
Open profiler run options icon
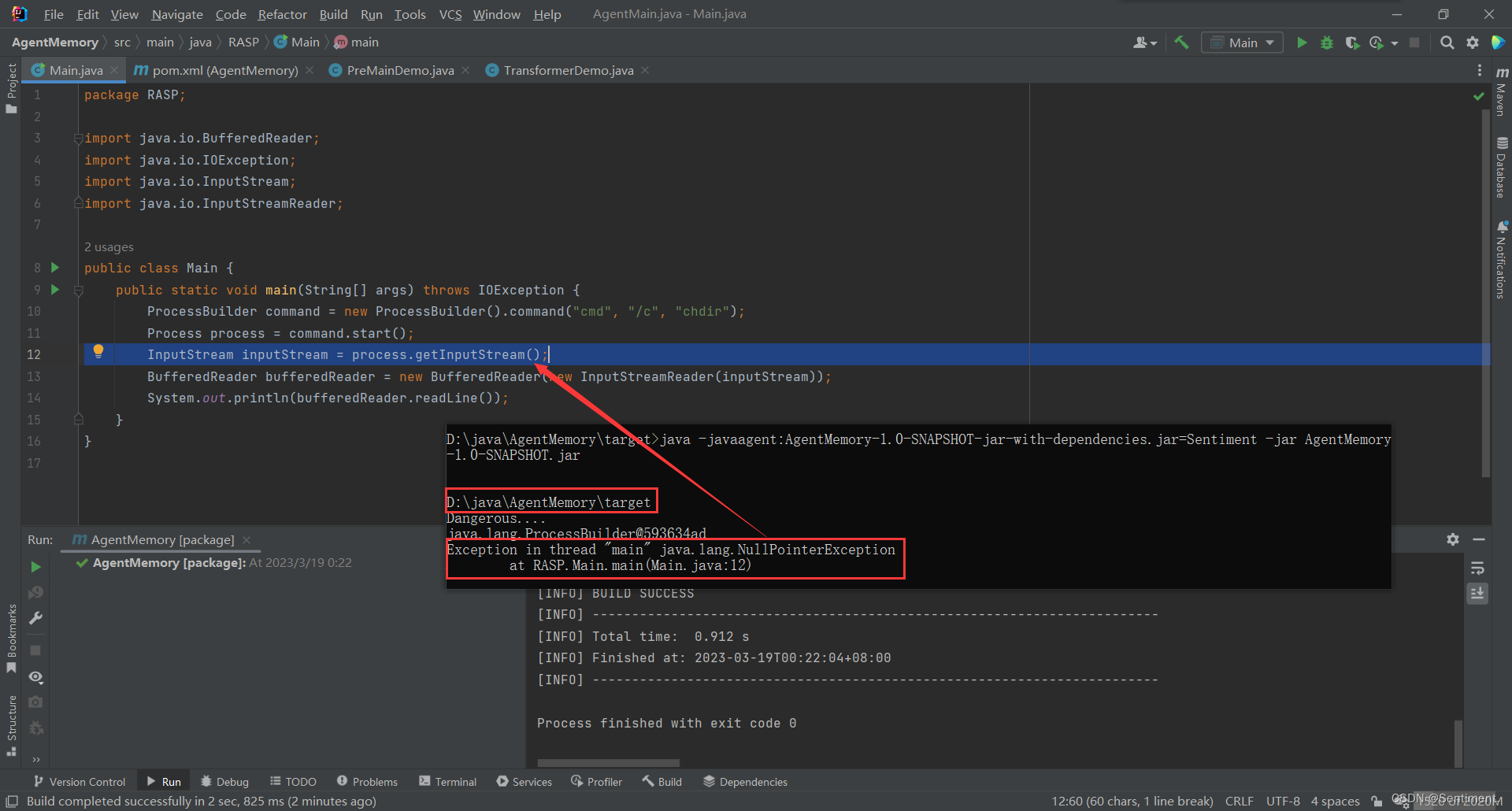[x=1377, y=43]
